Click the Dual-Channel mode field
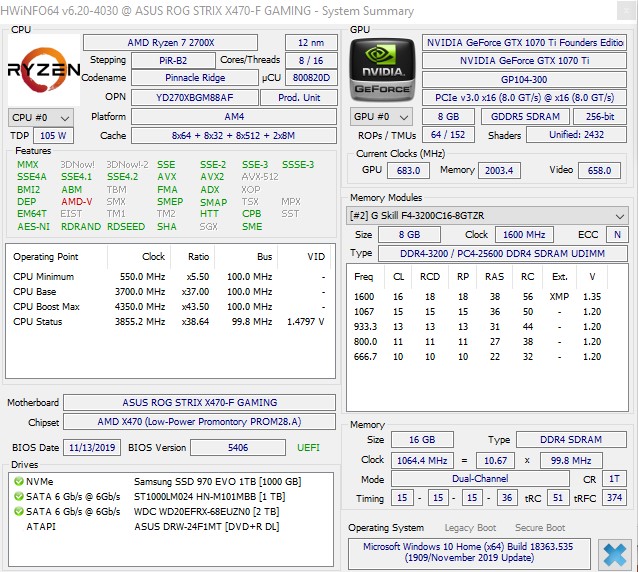 point(480,479)
